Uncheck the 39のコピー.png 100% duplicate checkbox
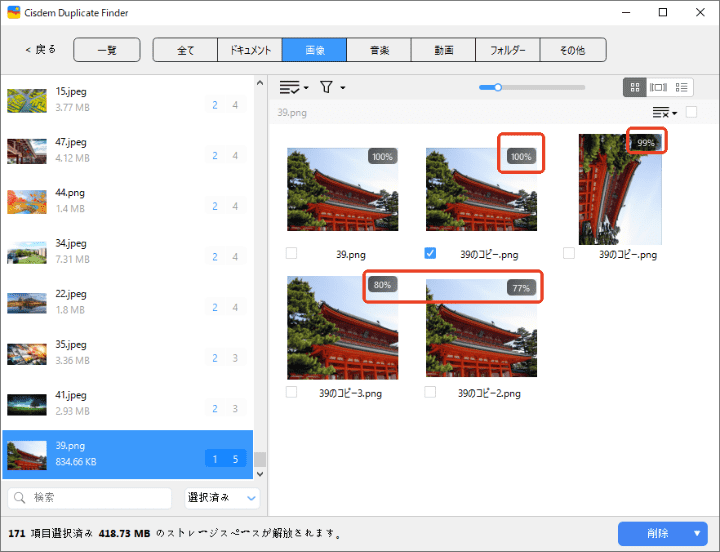 pyautogui.click(x=430, y=253)
